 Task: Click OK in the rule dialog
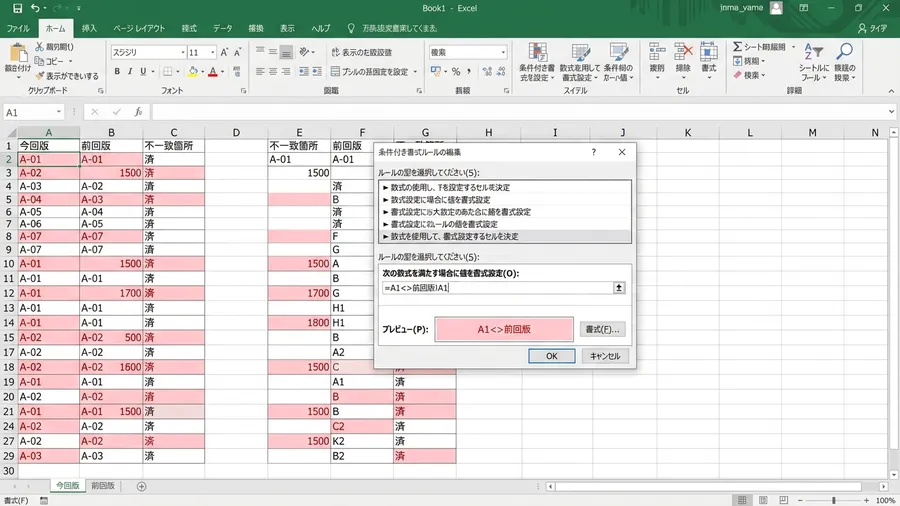pyautogui.click(x=552, y=356)
